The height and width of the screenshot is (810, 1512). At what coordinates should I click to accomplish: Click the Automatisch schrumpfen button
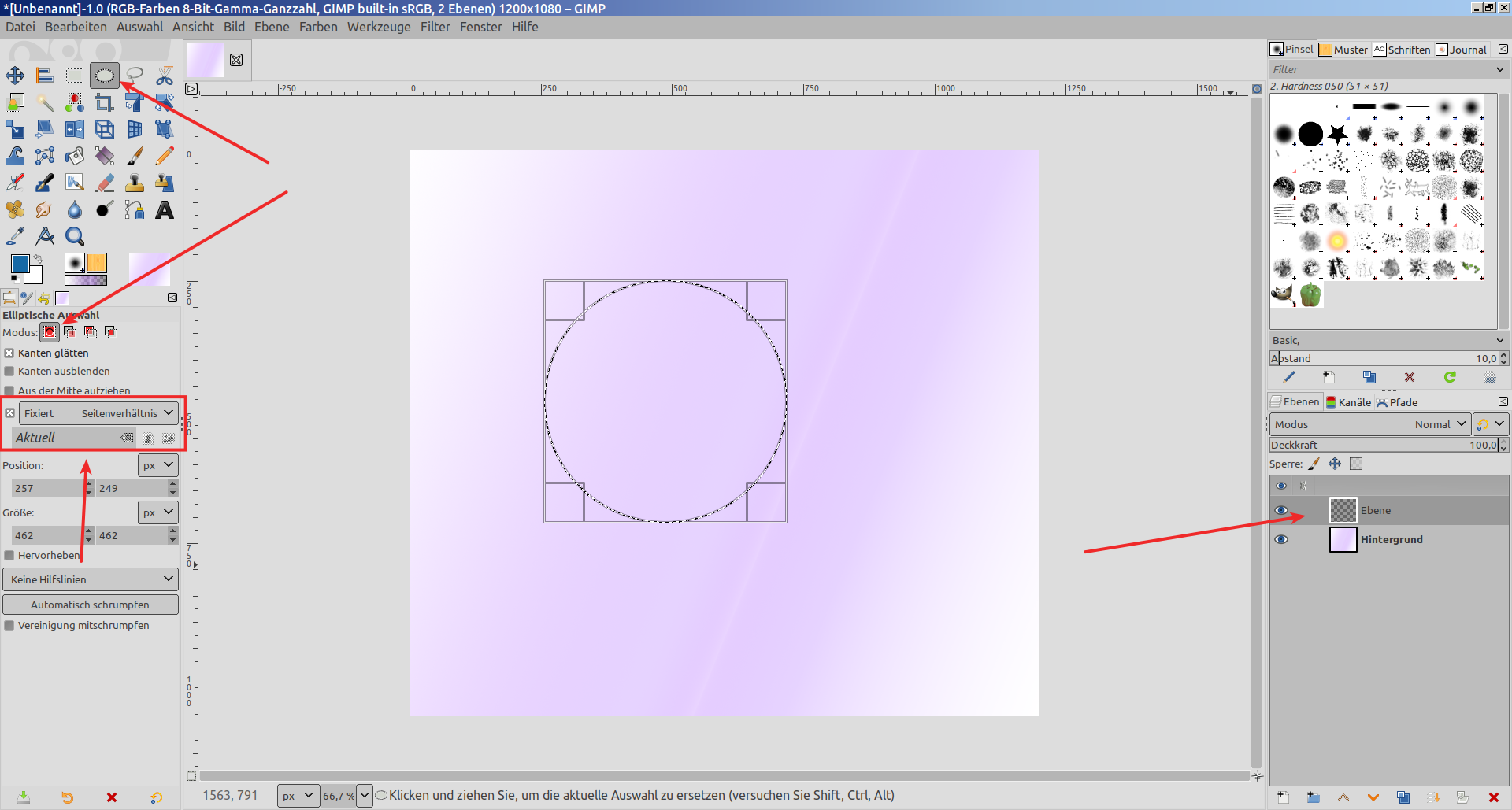(91, 605)
